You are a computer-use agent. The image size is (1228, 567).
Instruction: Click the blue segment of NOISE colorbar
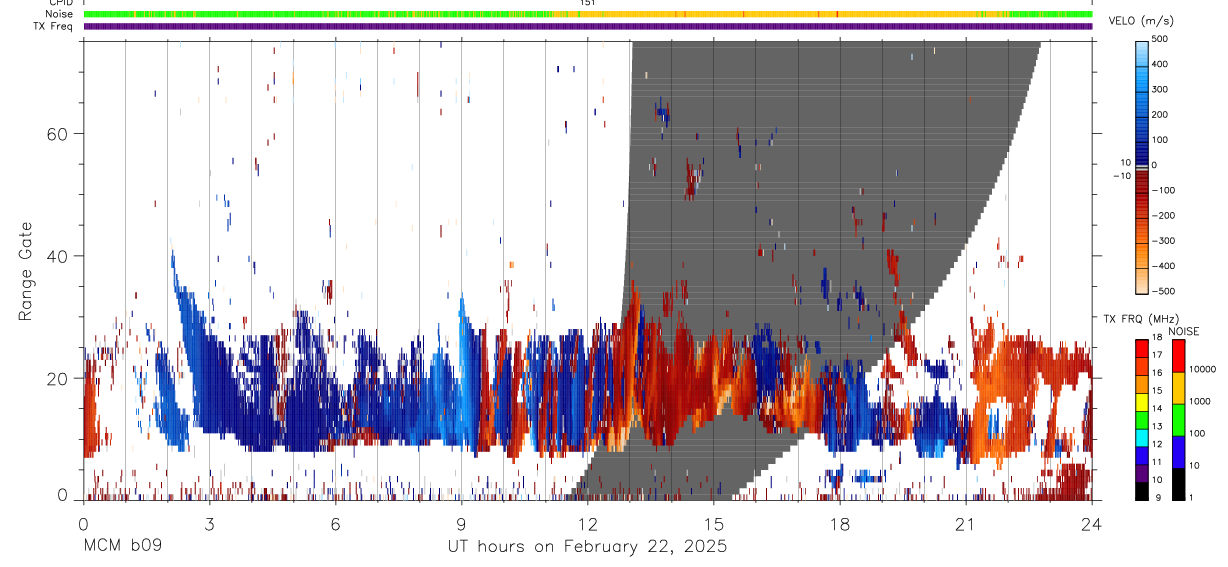(x=1177, y=450)
